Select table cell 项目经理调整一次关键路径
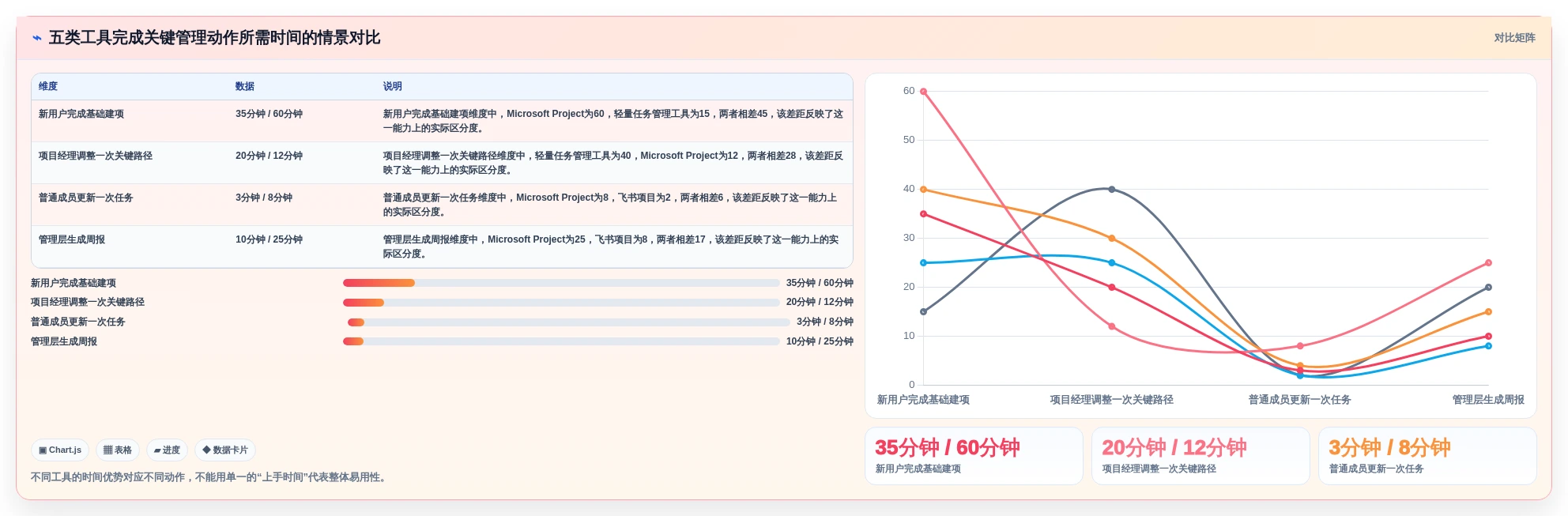 [96, 156]
